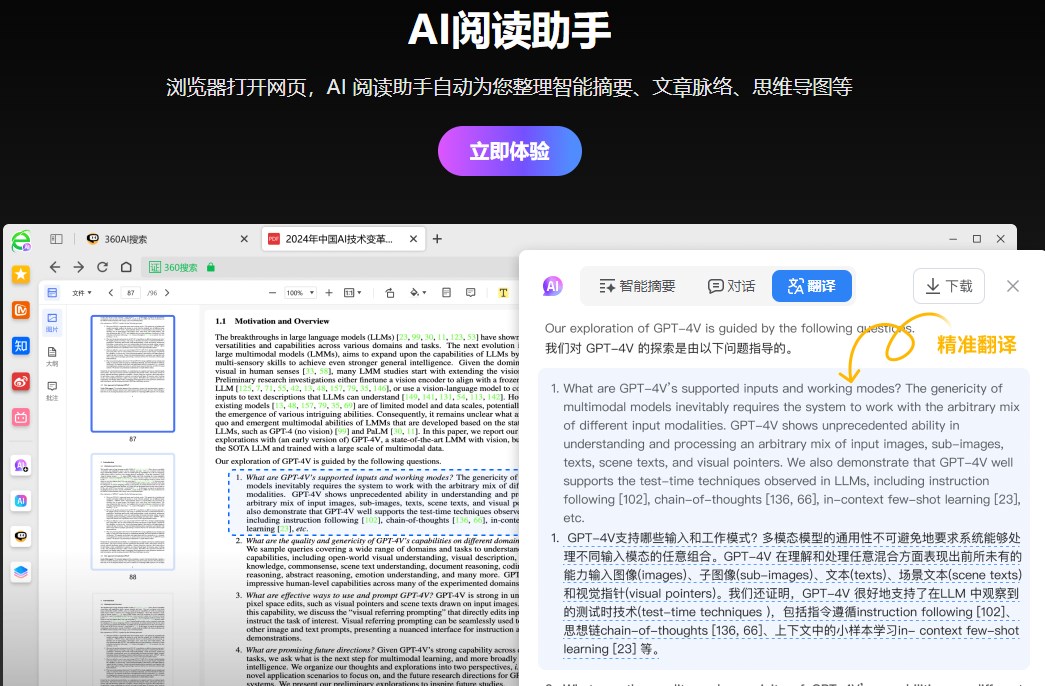Open the 知乎 icon in the left sidebar
Image resolution: width=1045 pixels, height=686 pixels.
click(21, 345)
